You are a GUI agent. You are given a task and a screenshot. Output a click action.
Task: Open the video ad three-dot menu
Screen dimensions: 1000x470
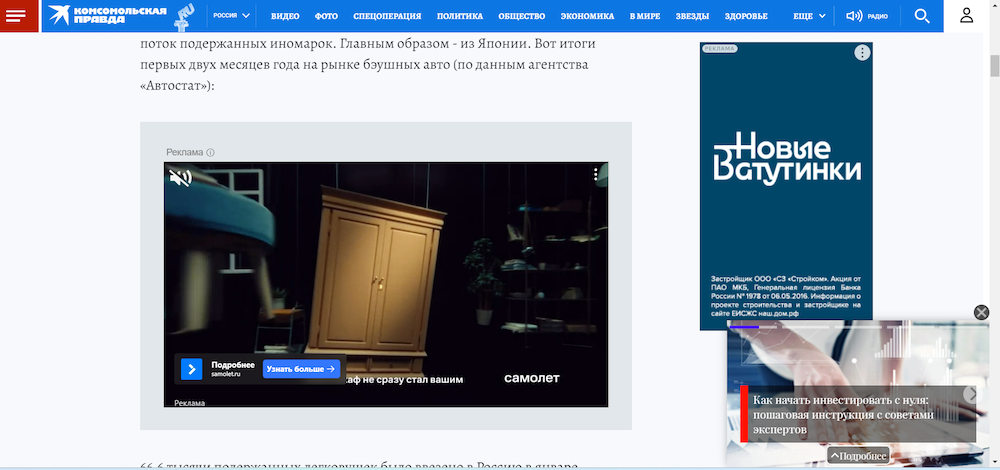point(595,175)
